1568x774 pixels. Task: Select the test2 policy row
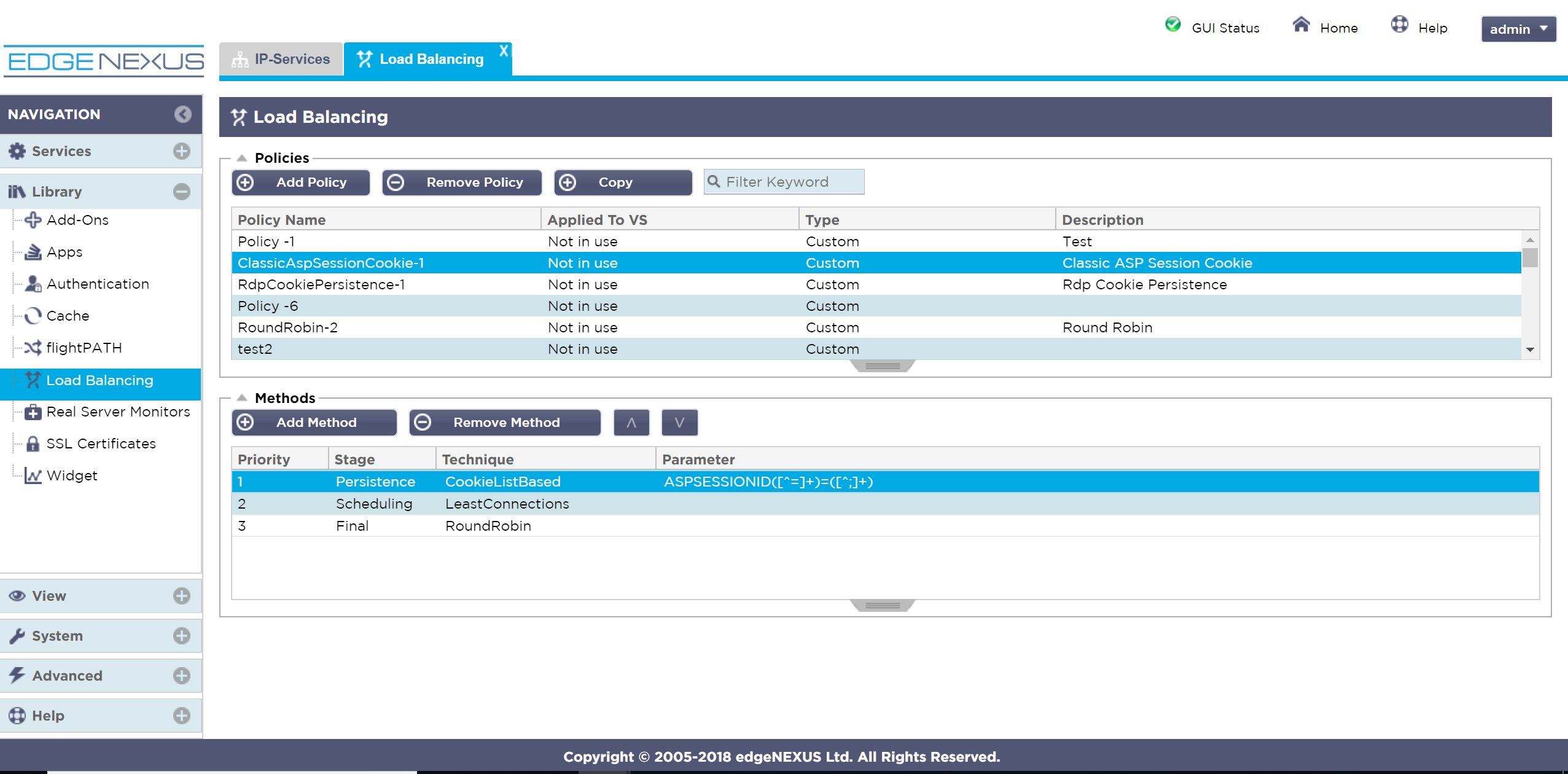pyautogui.click(x=876, y=349)
